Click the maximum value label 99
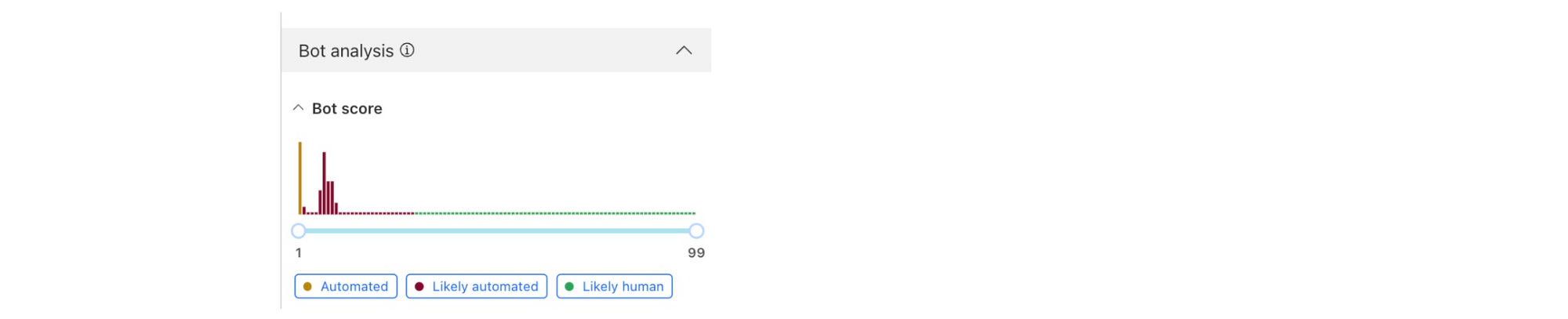This screenshot has width=1568, height=319. click(696, 253)
